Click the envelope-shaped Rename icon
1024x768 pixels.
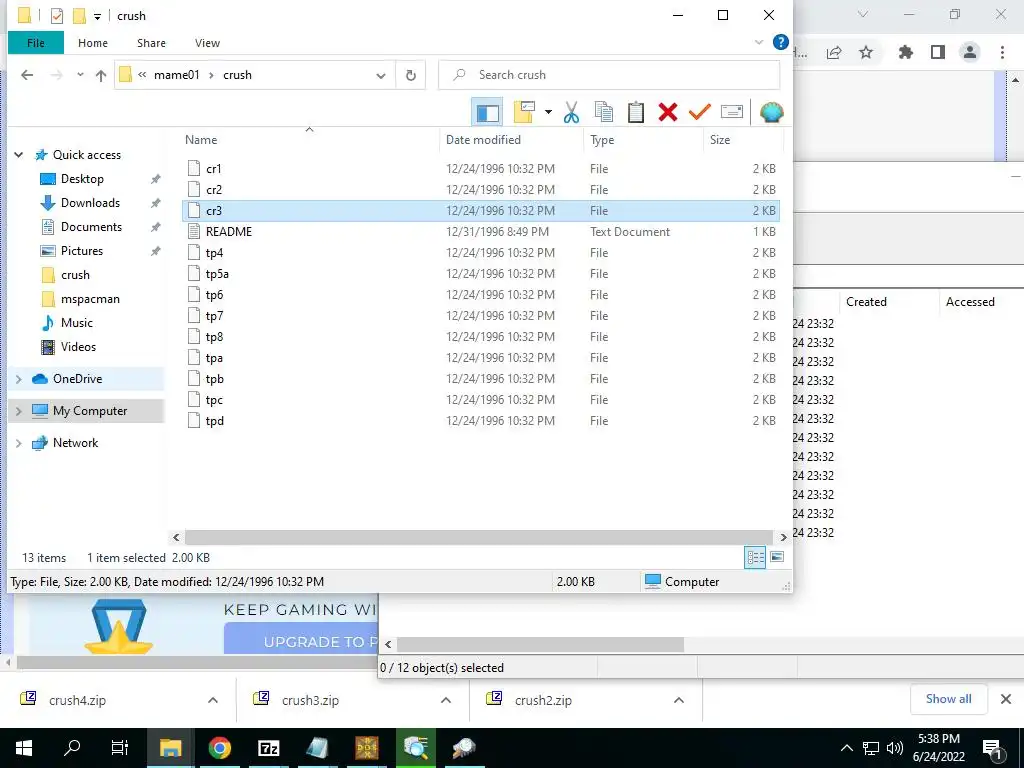click(731, 112)
